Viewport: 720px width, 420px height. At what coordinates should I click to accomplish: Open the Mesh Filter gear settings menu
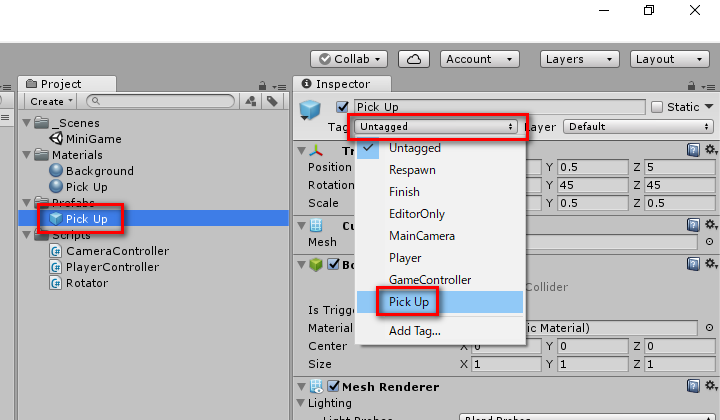coord(711,224)
